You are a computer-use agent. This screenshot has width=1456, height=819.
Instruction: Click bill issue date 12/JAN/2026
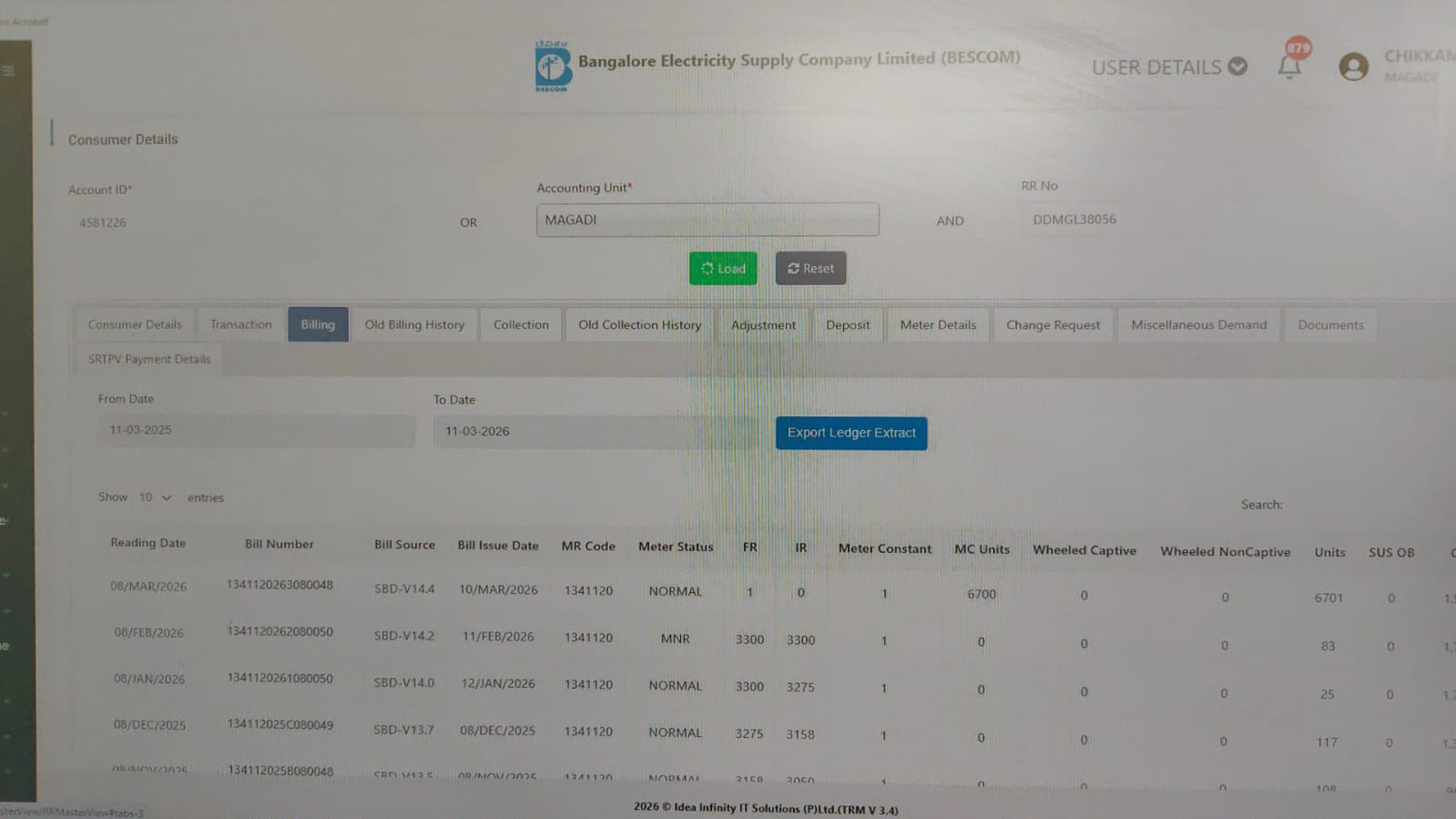497,683
